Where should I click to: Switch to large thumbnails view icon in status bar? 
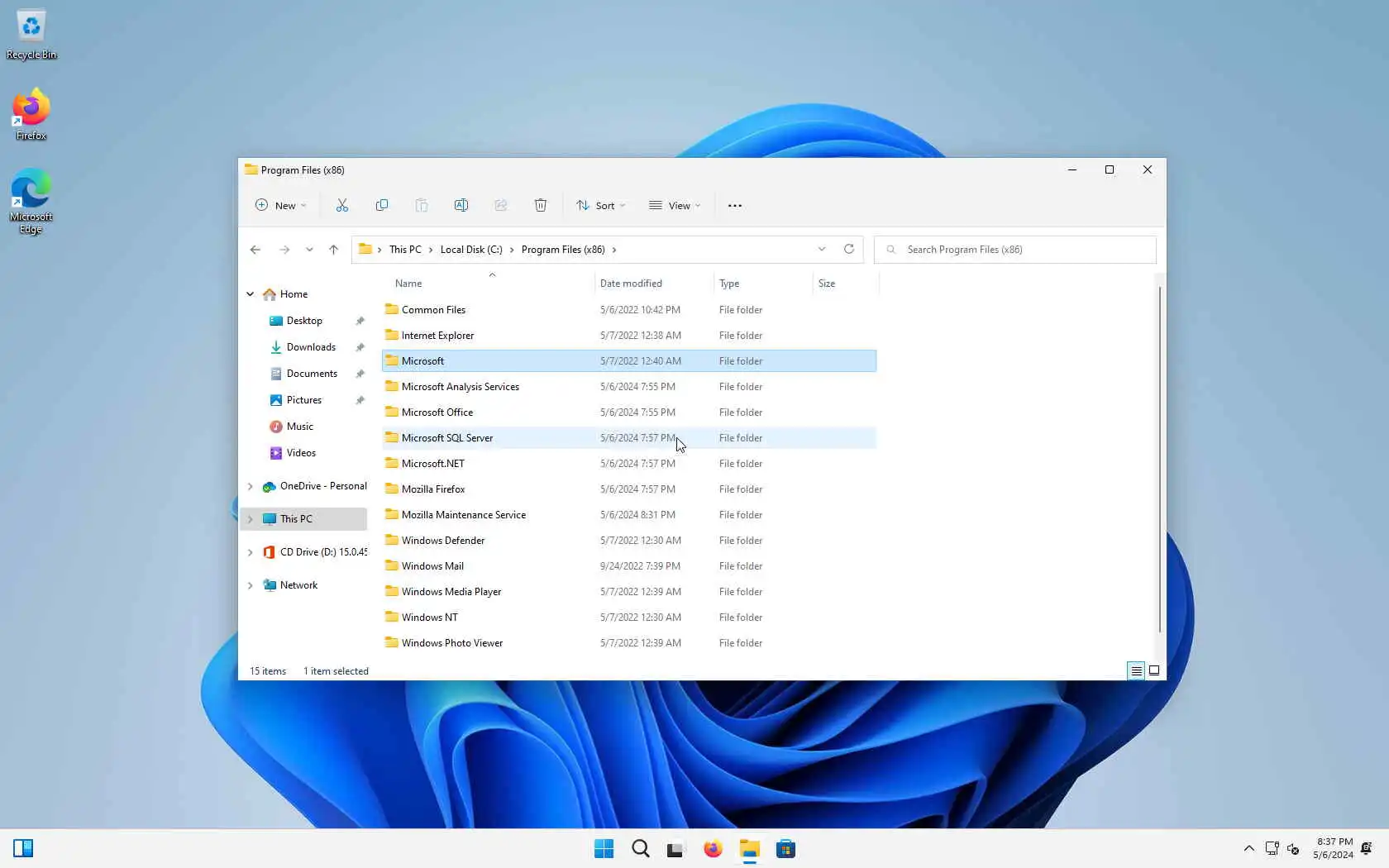pyautogui.click(x=1154, y=671)
